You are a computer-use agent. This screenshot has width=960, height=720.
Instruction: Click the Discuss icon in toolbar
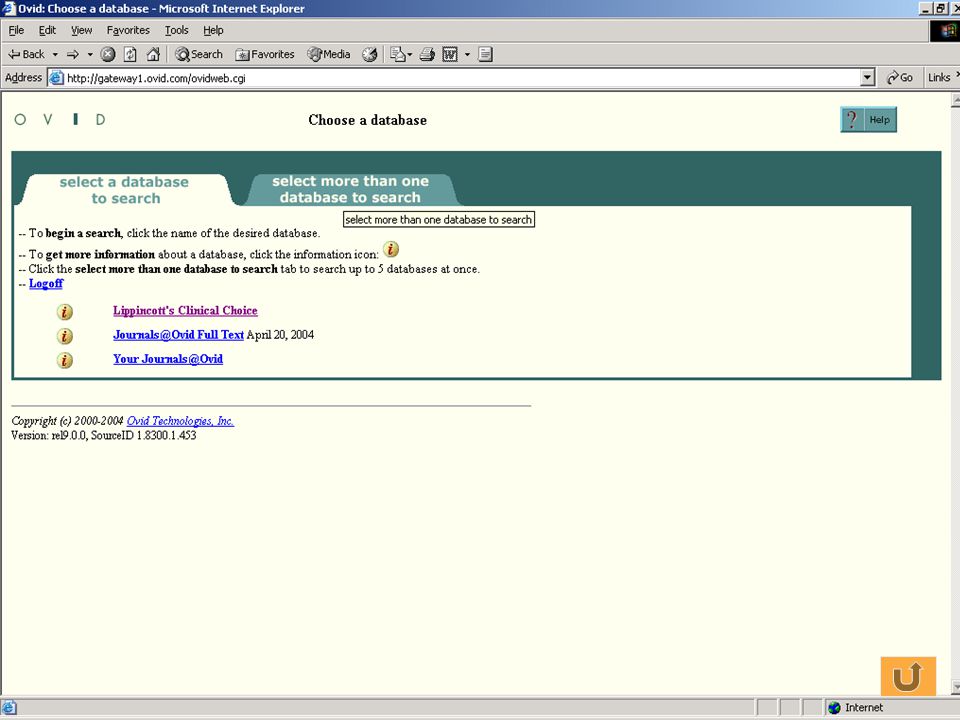click(485, 54)
